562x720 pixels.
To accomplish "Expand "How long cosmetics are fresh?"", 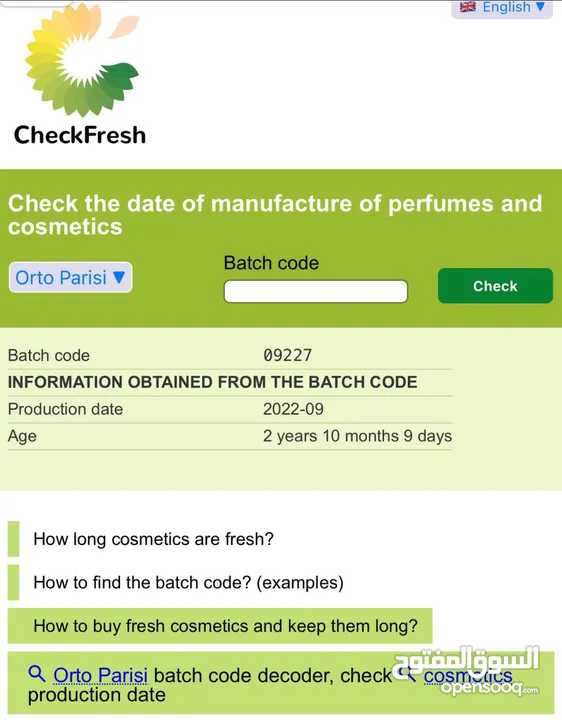I will coord(153,539).
